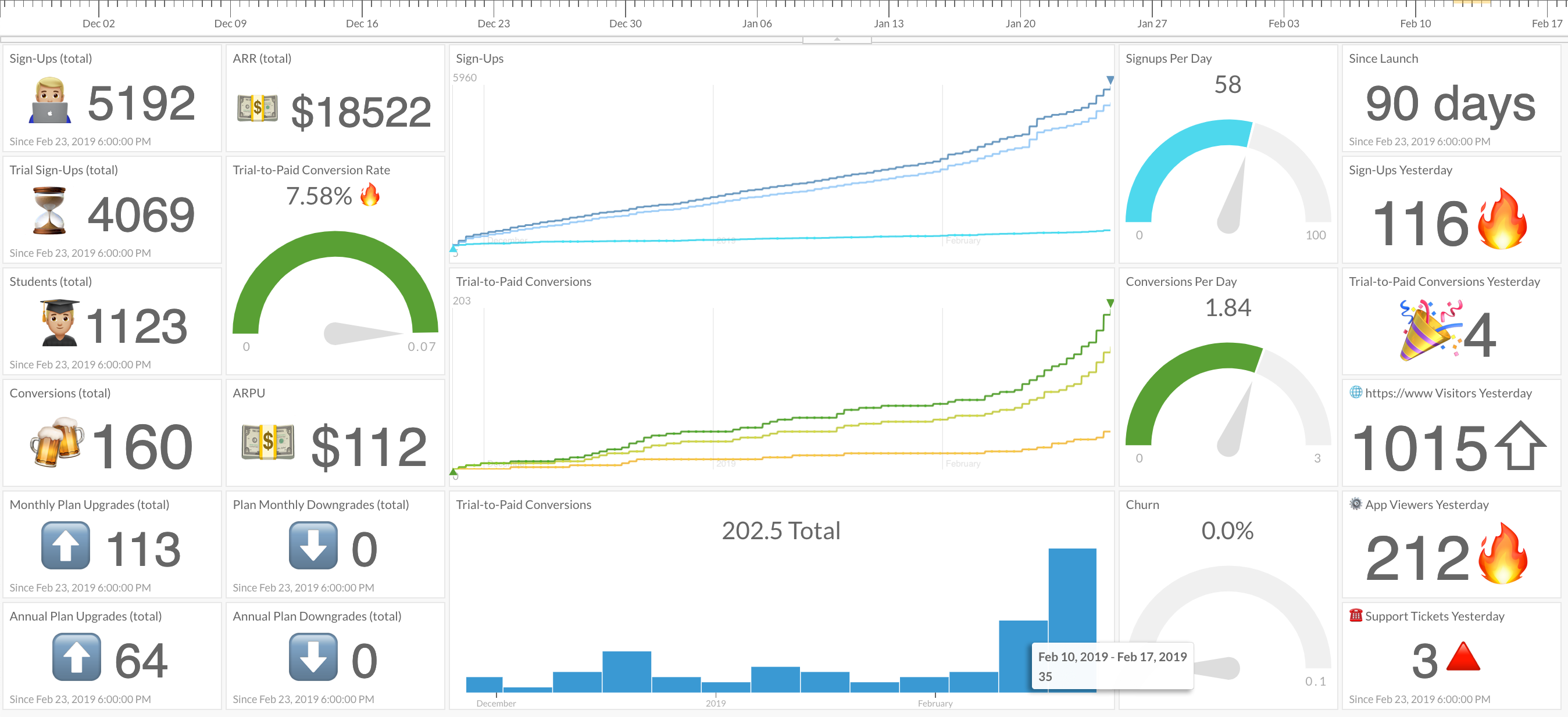This screenshot has width=1568, height=717.
Task: Click the green triangle marker atop Conversions chart
Action: [1110, 303]
